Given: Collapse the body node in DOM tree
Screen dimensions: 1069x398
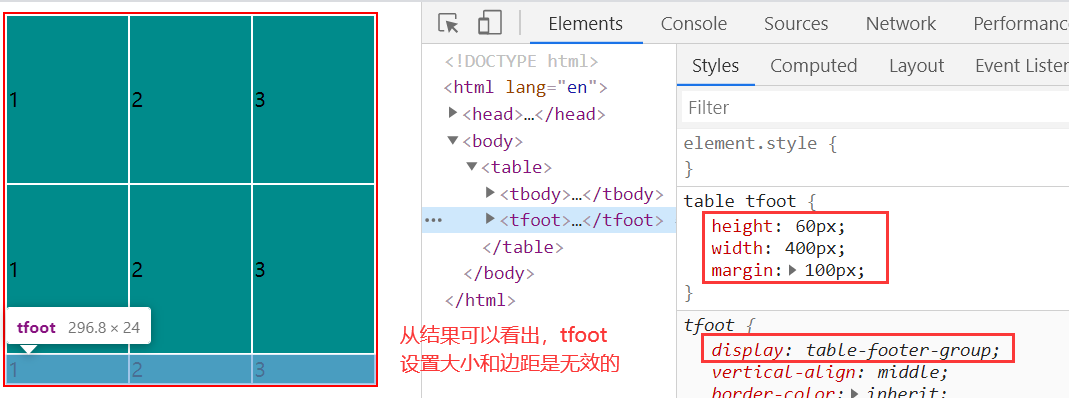Looking at the screenshot, I should (x=453, y=140).
